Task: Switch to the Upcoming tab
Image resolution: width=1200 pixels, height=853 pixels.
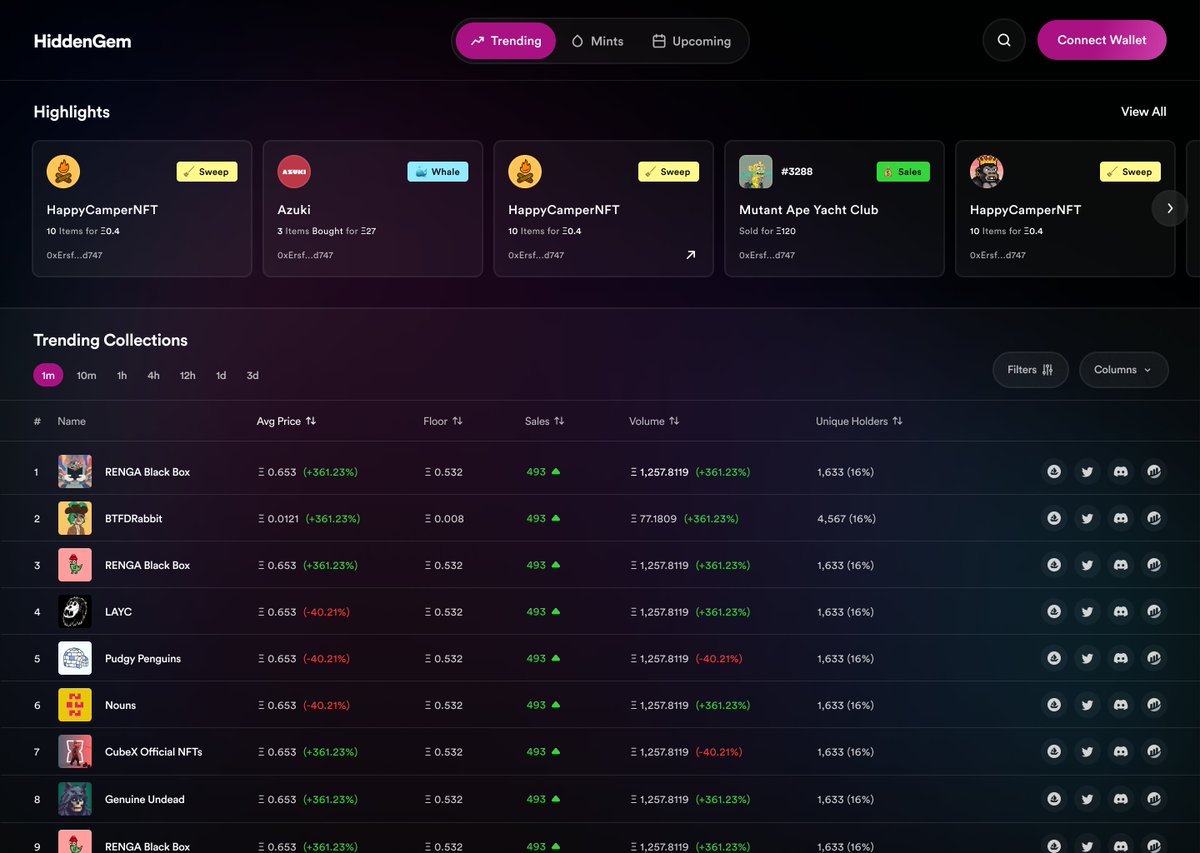Action: pos(692,41)
